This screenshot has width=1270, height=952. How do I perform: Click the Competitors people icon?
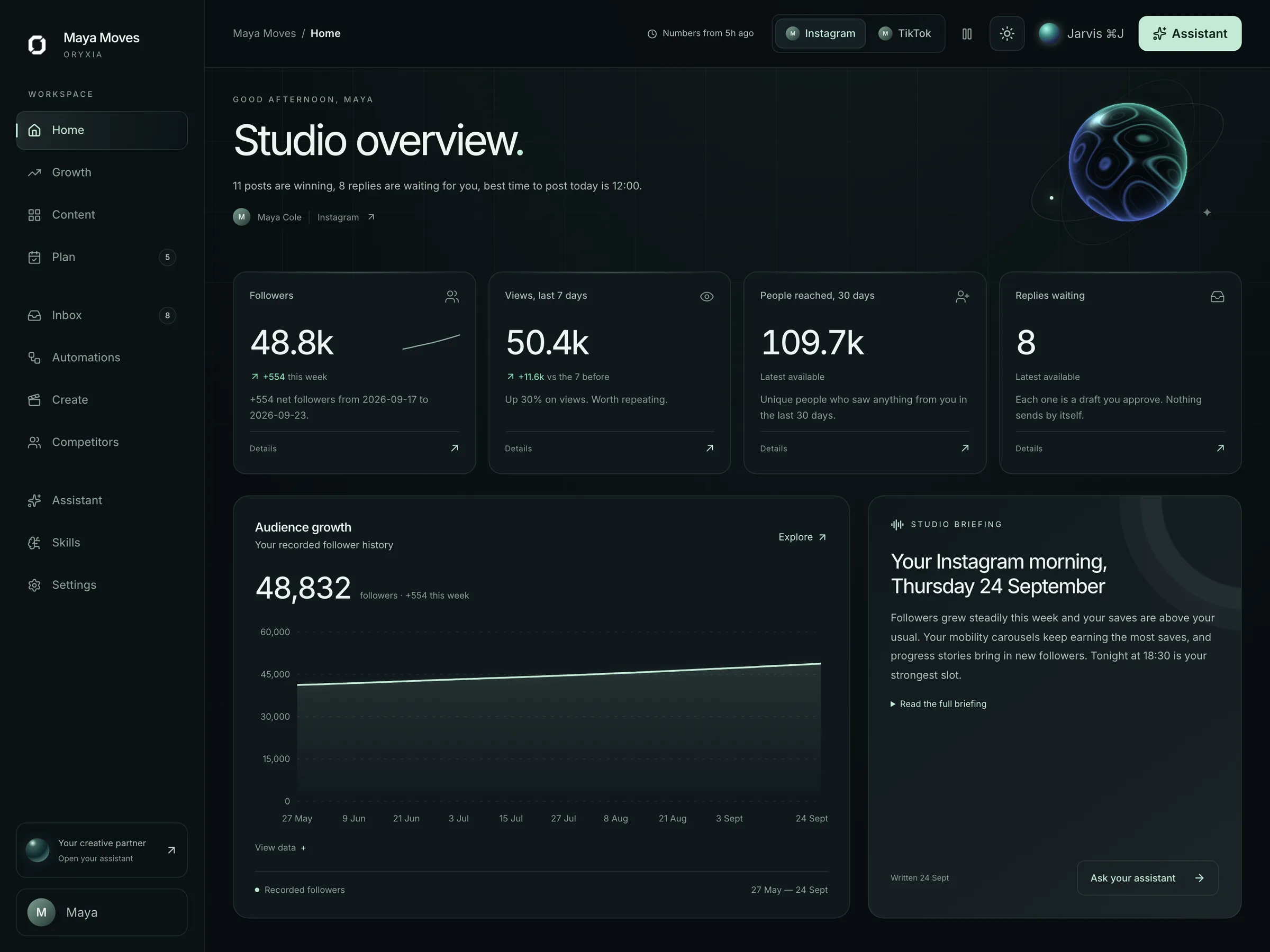point(34,443)
